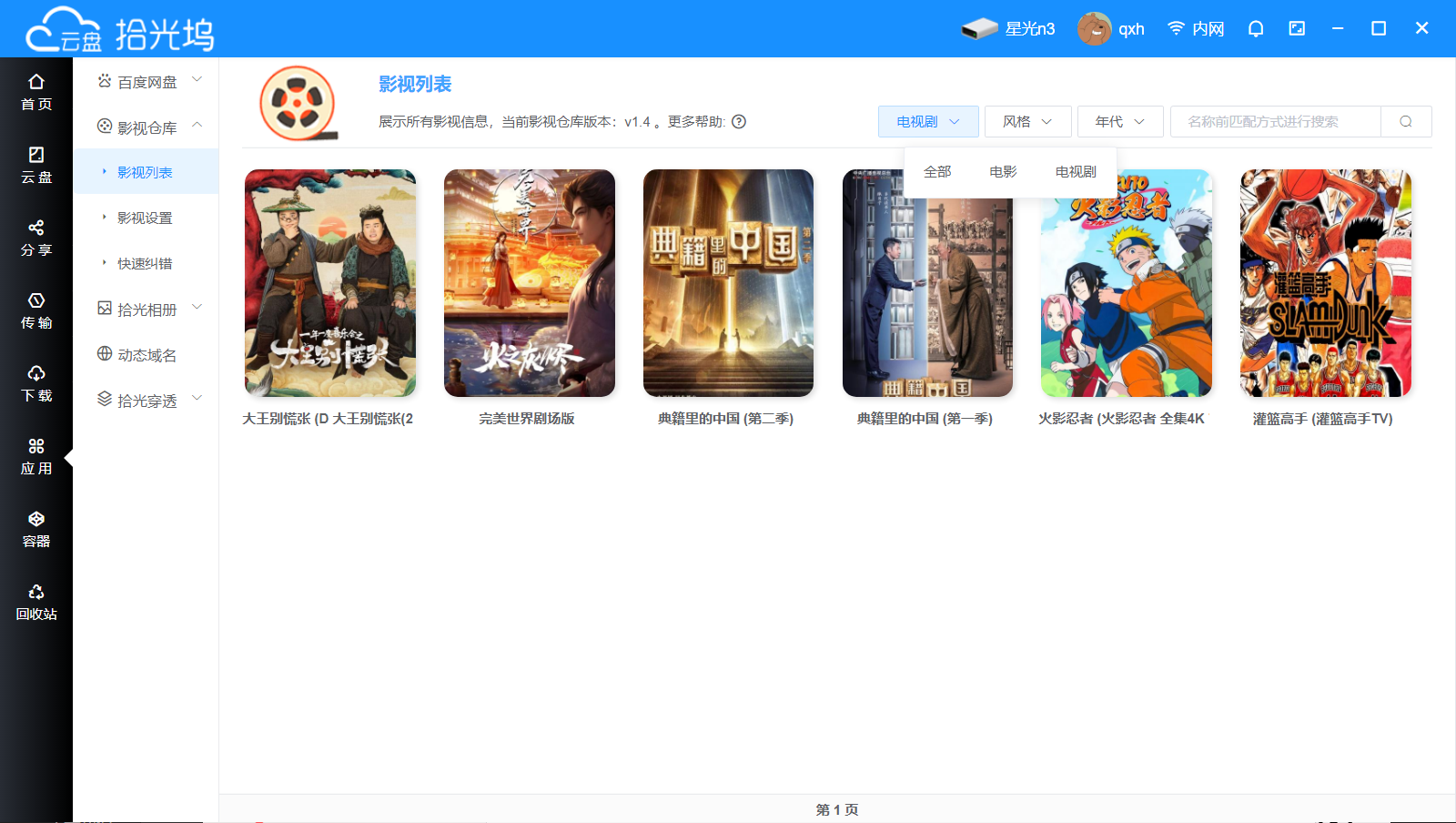Click the 影视列表 page heading
1456x823 pixels.
pyautogui.click(x=415, y=85)
